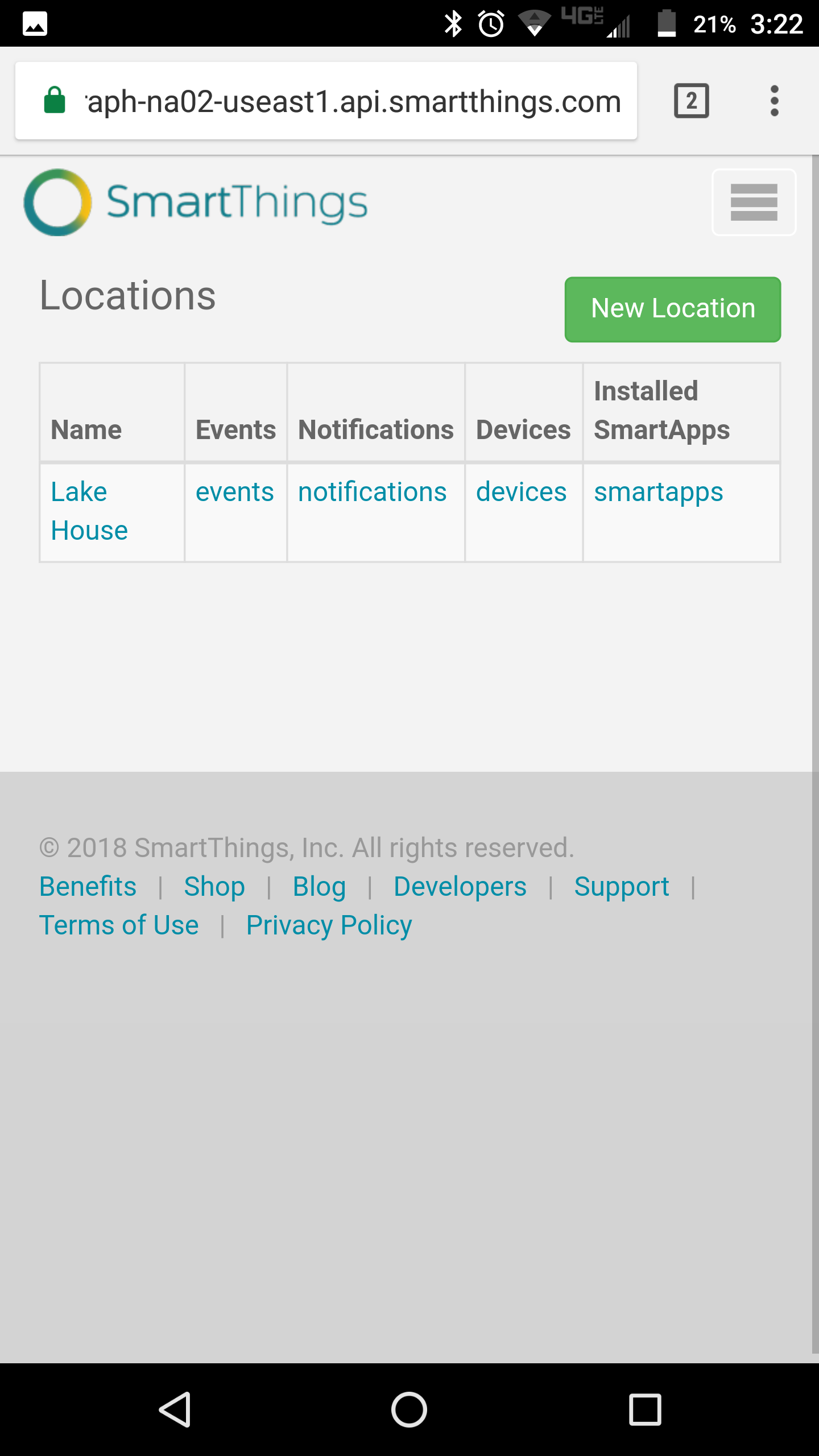
Task: Open the events link for Lake House
Action: click(234, 491)
